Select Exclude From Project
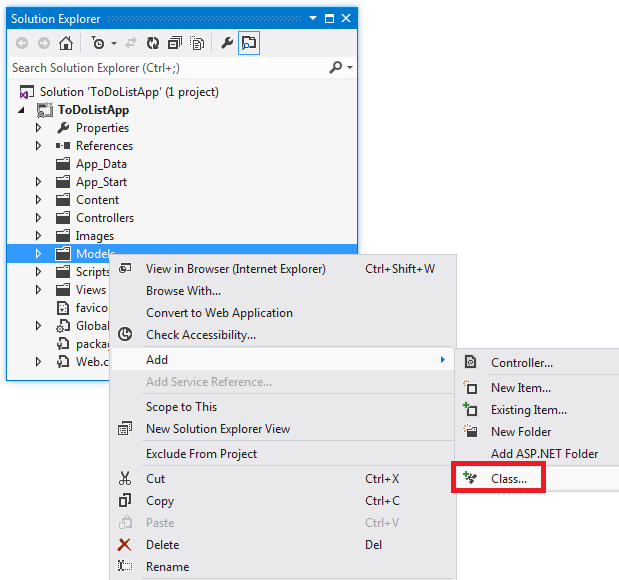619x580 pixels. coord(283,454)
